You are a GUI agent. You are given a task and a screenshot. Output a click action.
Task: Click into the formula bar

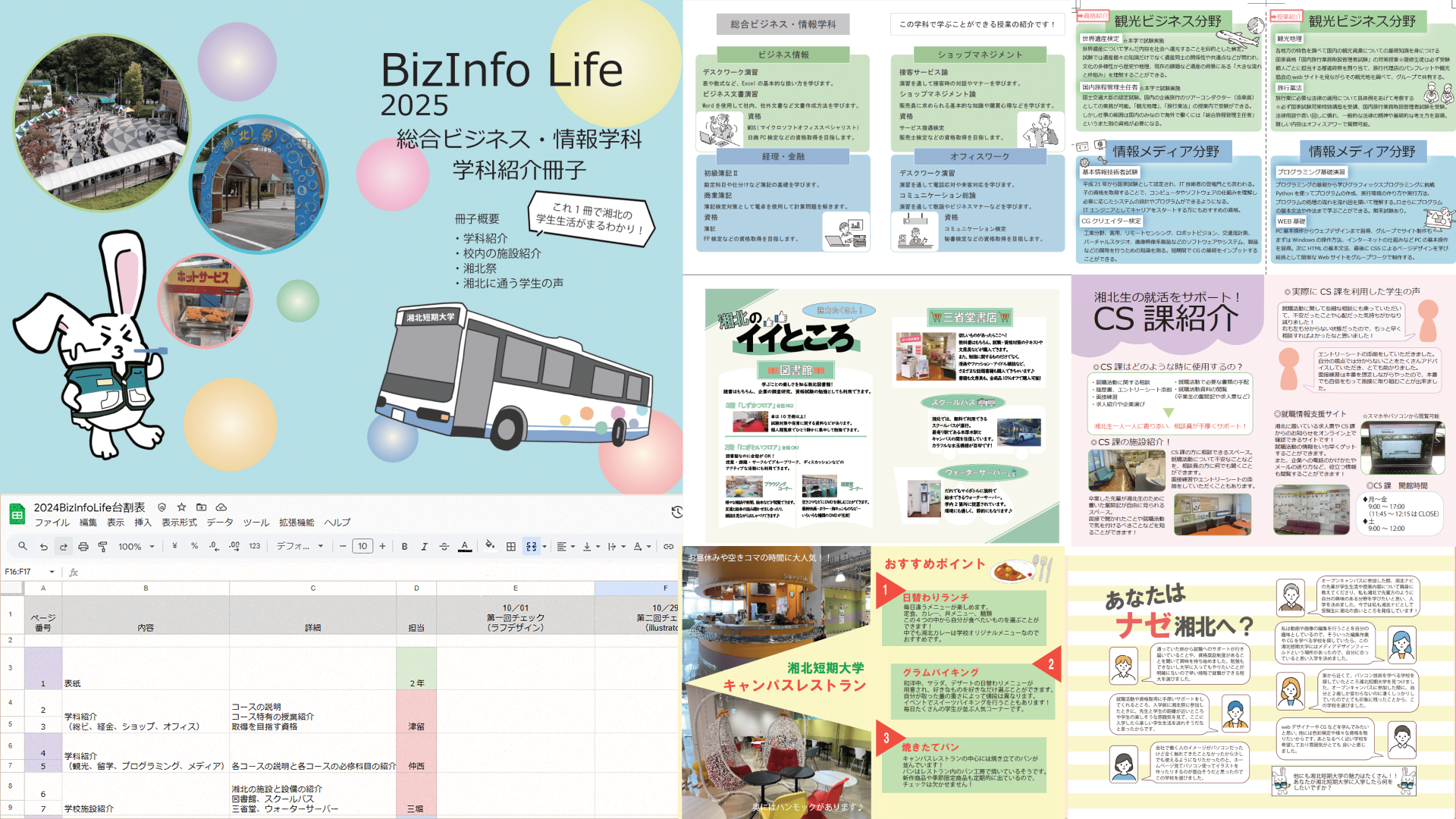(379, 572)
